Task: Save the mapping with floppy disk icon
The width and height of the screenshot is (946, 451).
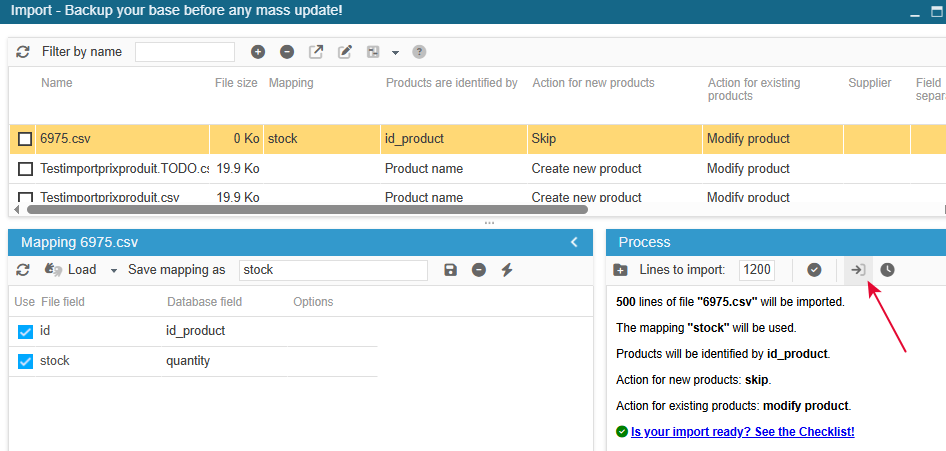Action: coord(450,270)
